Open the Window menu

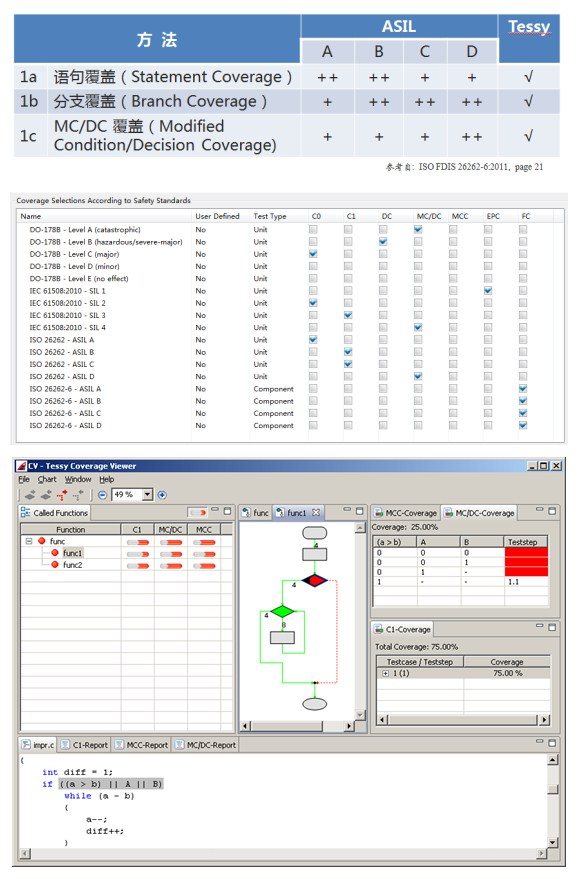78,479
